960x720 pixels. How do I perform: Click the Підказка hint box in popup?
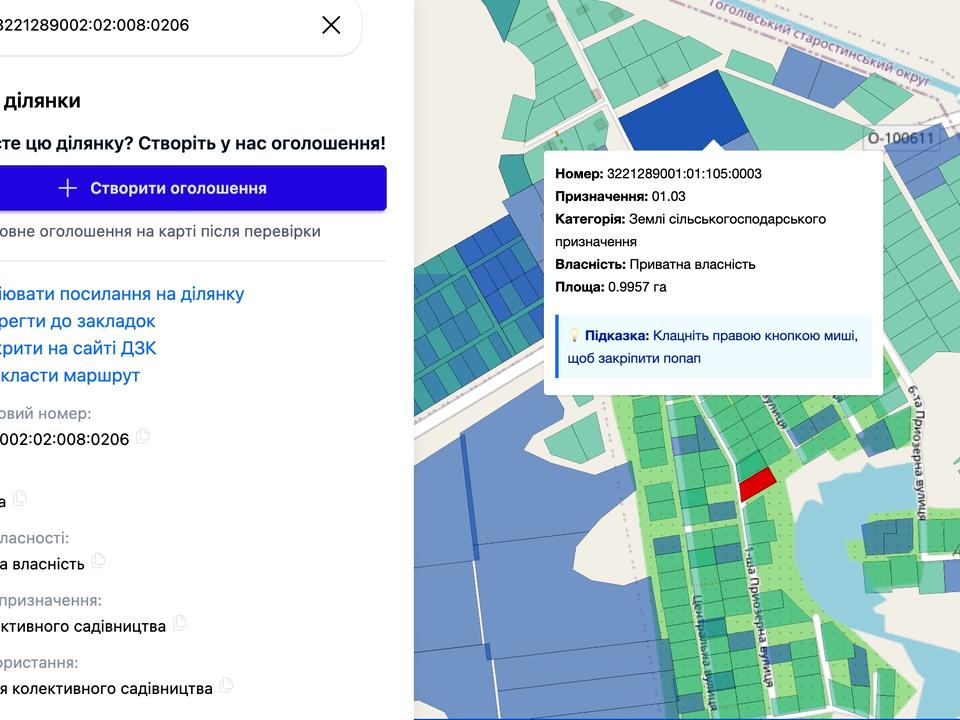click(x=713, y=346)
